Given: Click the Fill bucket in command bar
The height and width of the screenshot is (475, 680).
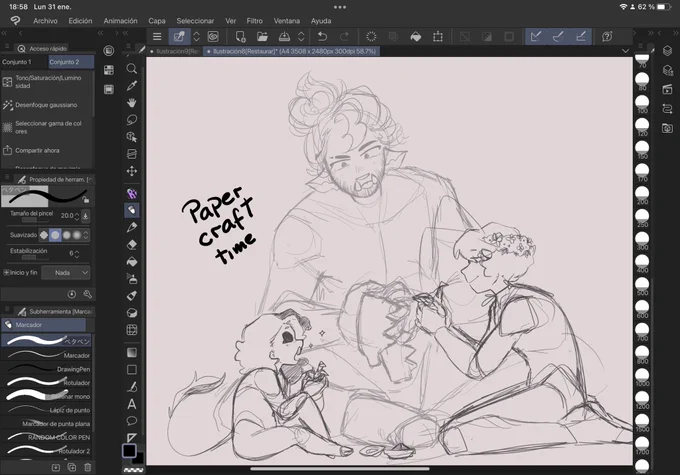Looking at the screenshot, I should (415, 37).
